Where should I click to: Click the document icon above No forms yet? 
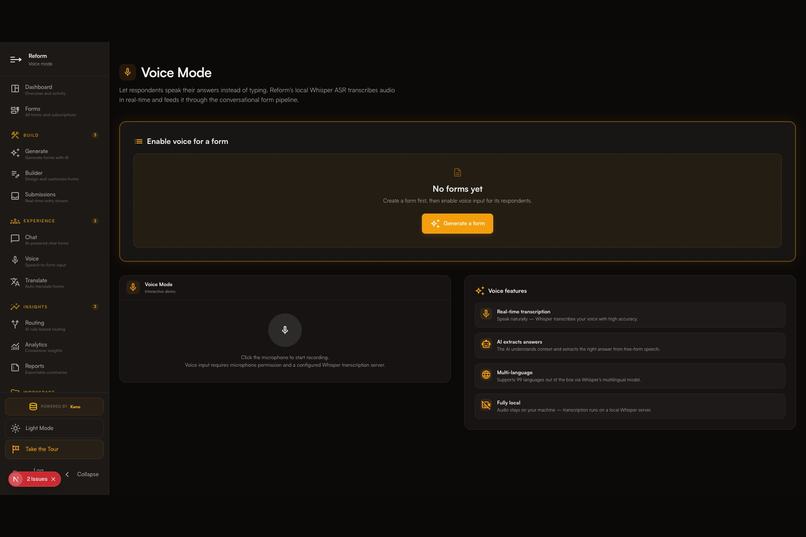click(457, 173)
